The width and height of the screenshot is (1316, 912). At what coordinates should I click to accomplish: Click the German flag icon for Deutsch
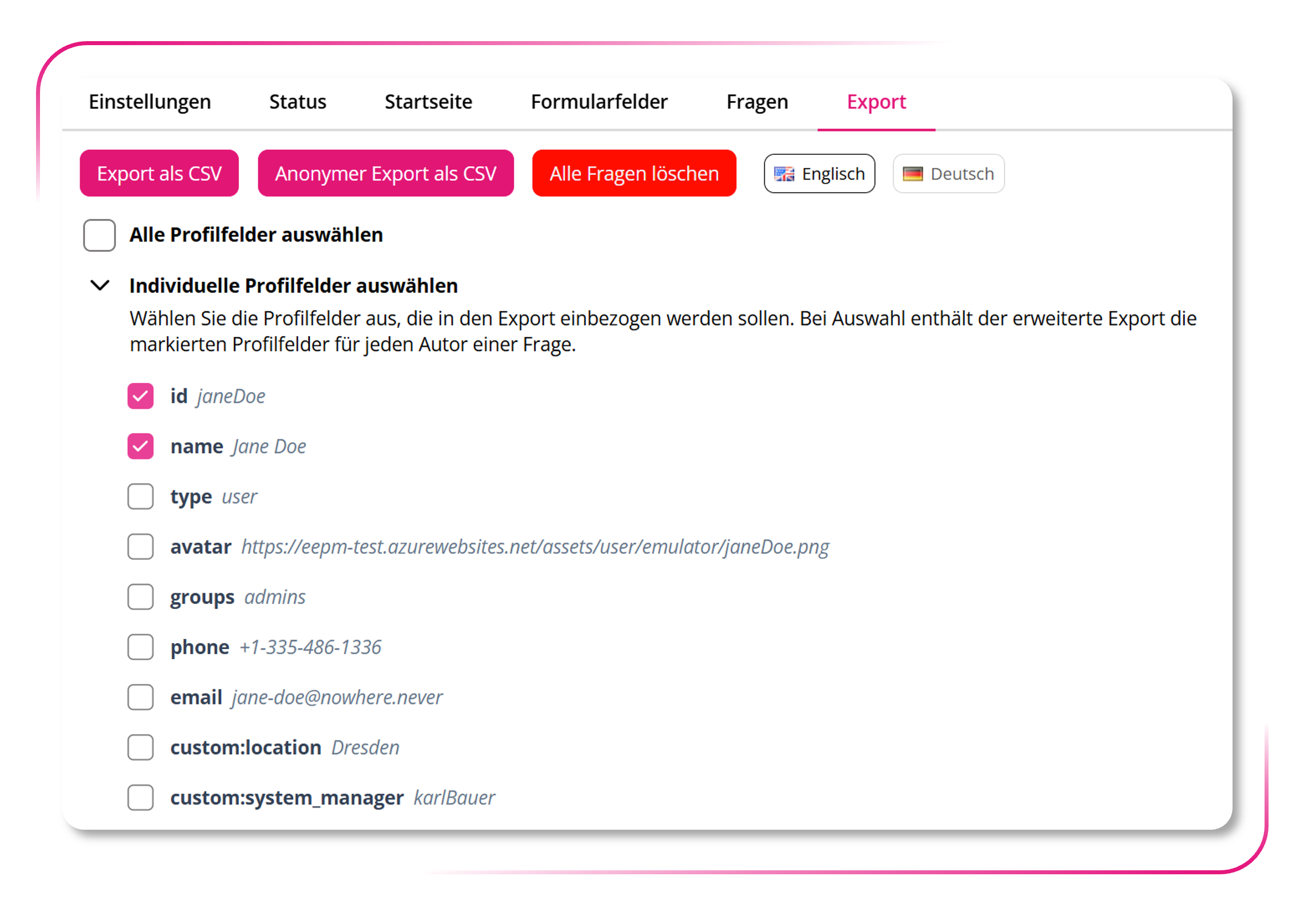pos(912,174)
